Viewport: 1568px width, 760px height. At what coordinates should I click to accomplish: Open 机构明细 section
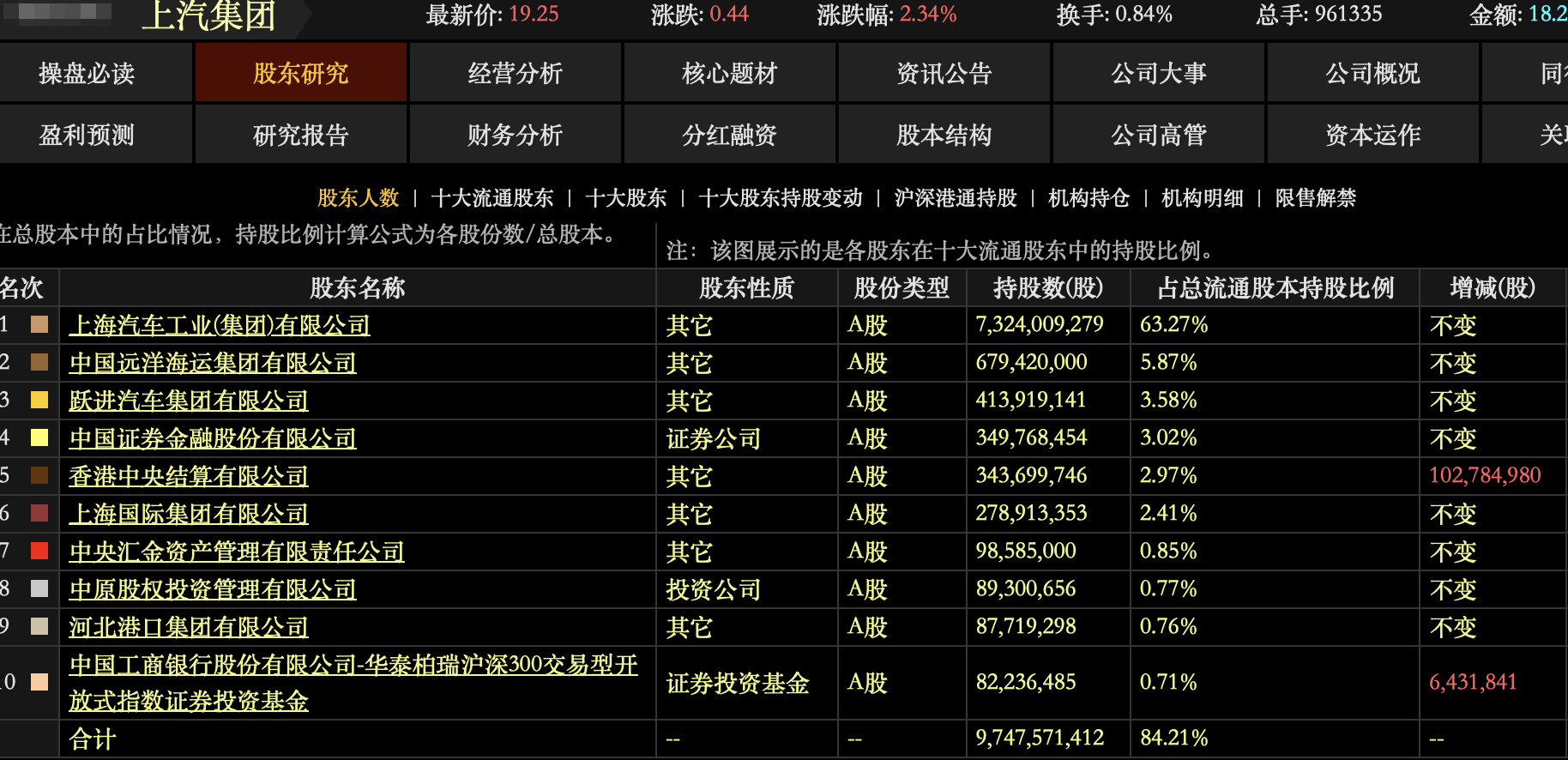(1203, 198)
